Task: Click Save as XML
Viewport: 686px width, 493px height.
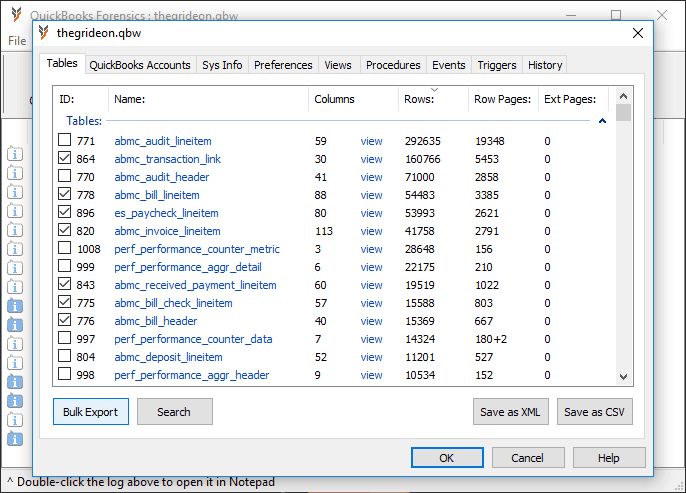Action: coord(511,412)
